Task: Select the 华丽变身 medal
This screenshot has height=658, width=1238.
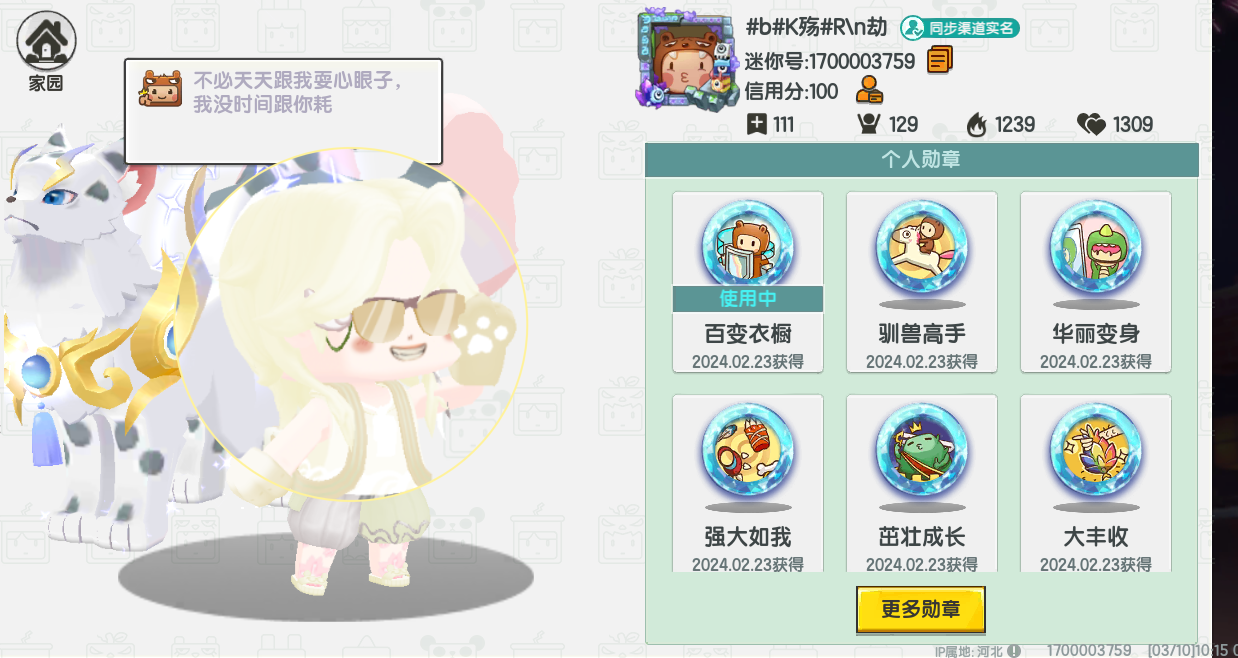Action: point(1096,282)
